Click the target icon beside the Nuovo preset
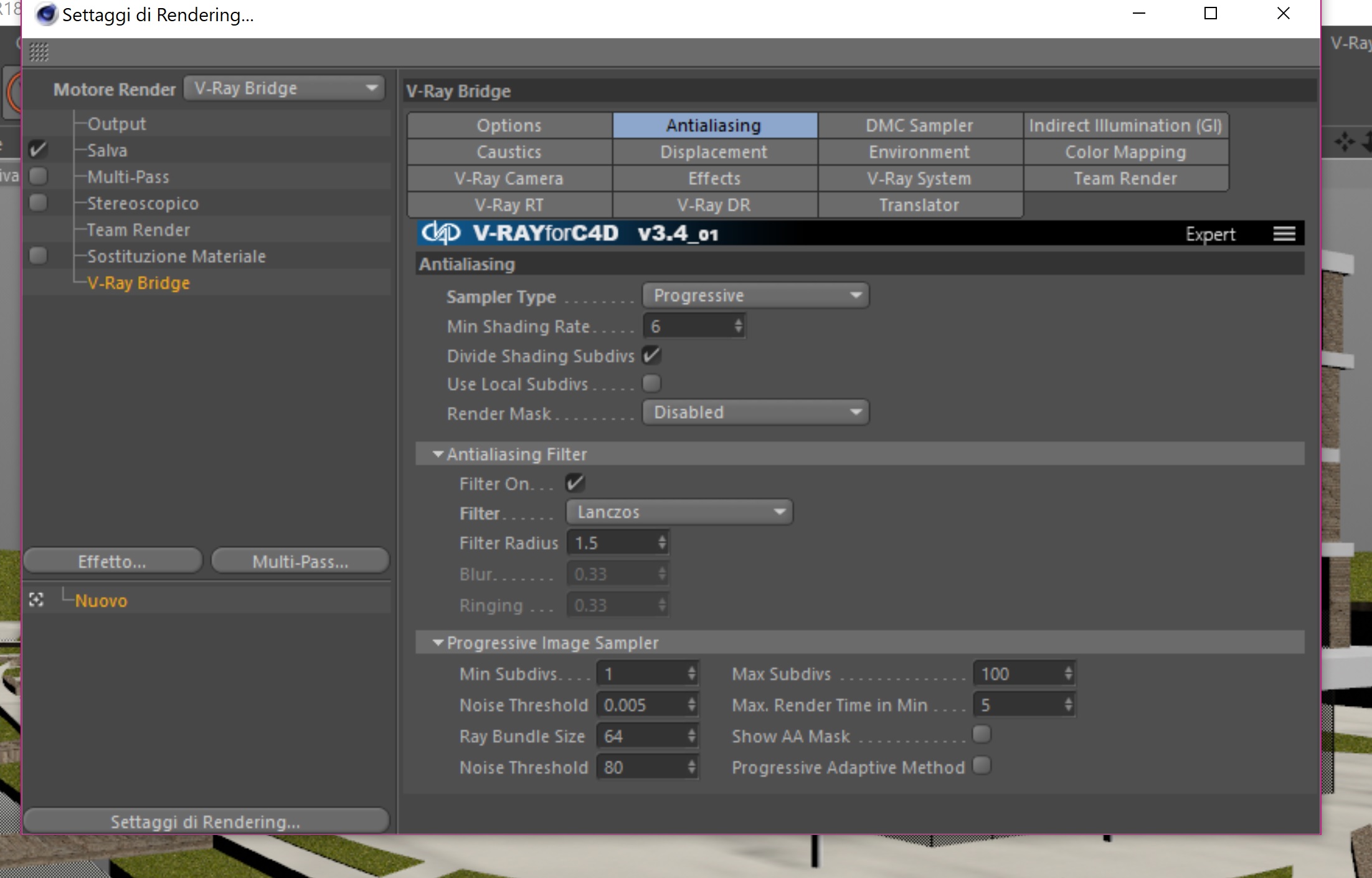 coord(36,599)
